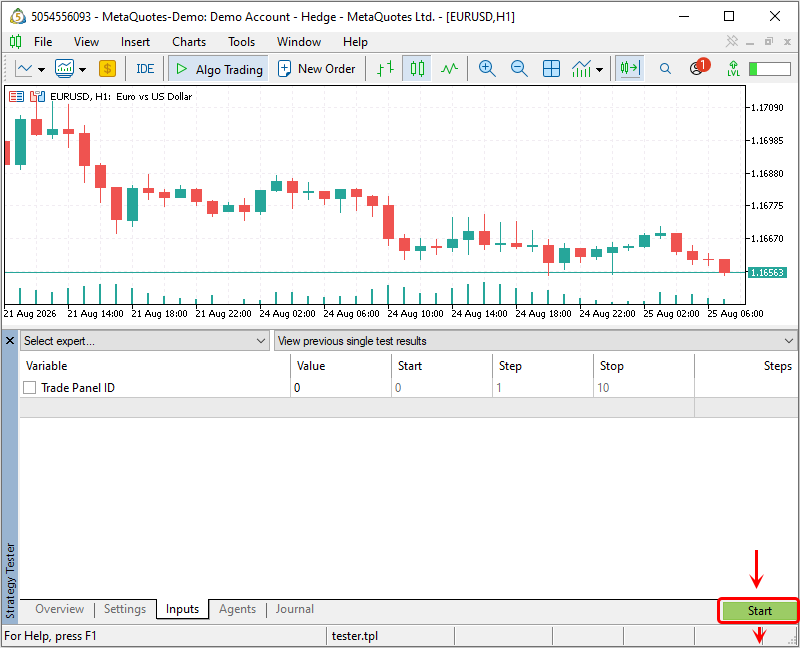Expand the indicators list arrow
This screenshot has width=800, height=648.
click(599, 69)
